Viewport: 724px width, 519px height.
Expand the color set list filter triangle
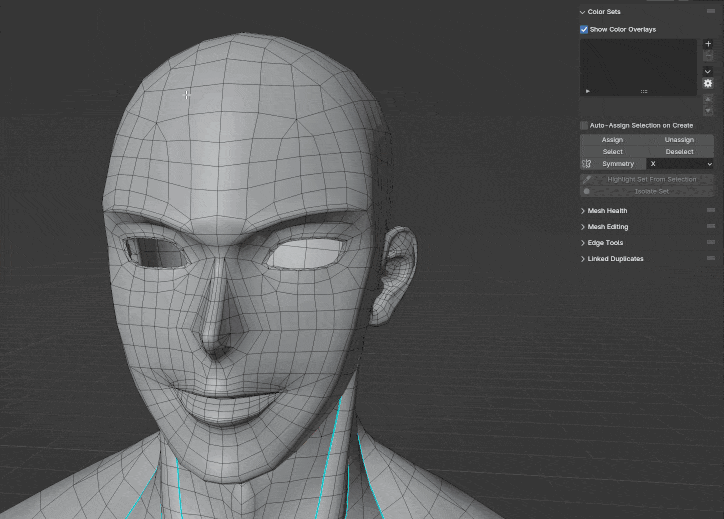coord(588,91)
